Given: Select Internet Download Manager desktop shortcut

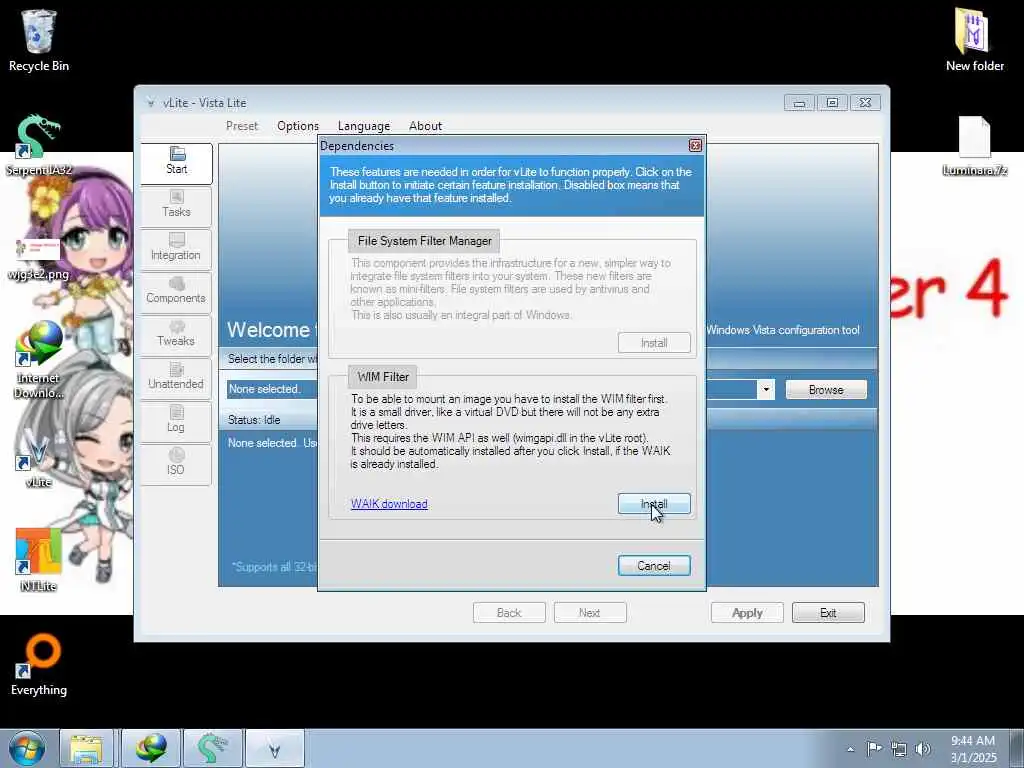Looking at the screenshot, I should click(x=39, y=359).
